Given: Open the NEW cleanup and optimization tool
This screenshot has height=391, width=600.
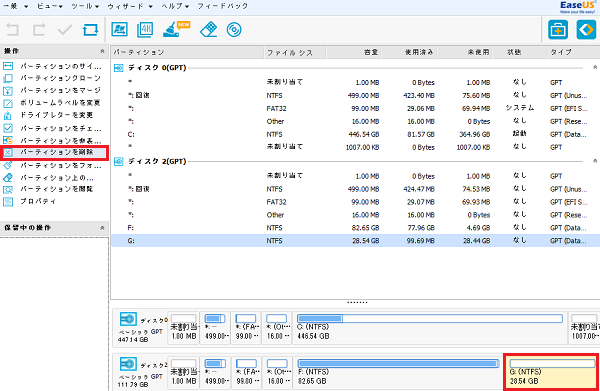Looking at the screenshot, I should 176,29.
